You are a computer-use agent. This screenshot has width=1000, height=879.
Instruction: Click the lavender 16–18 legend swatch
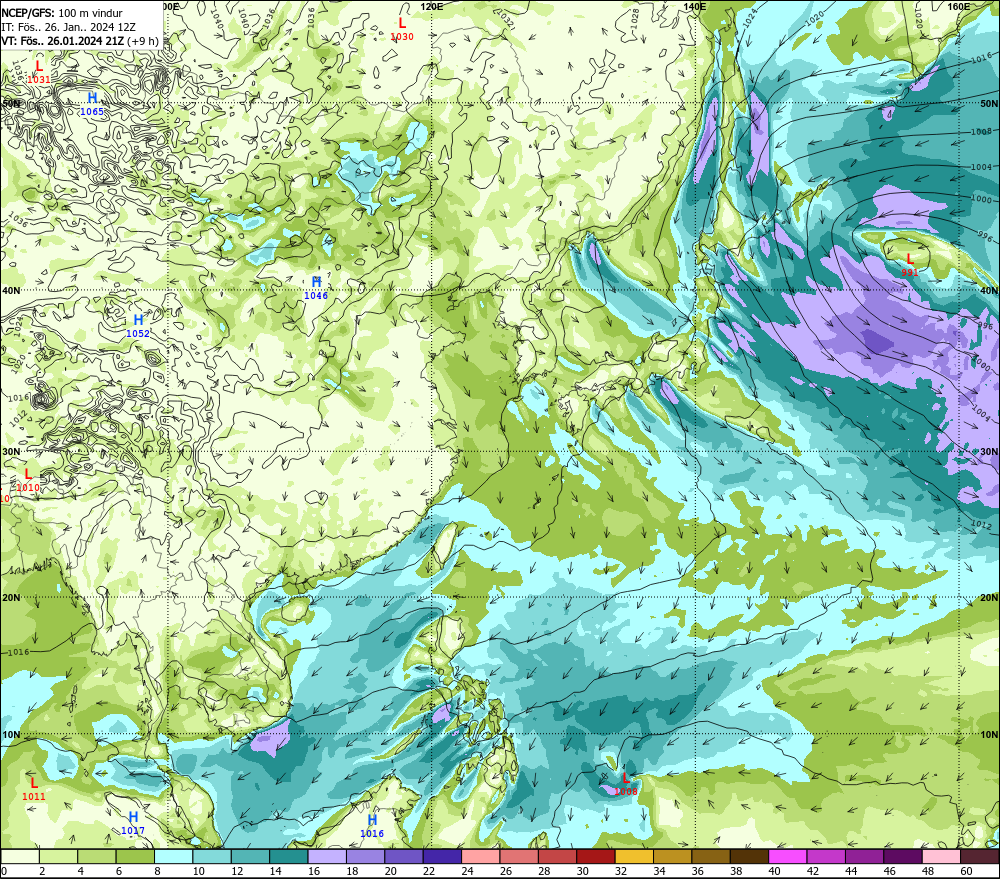327,856
